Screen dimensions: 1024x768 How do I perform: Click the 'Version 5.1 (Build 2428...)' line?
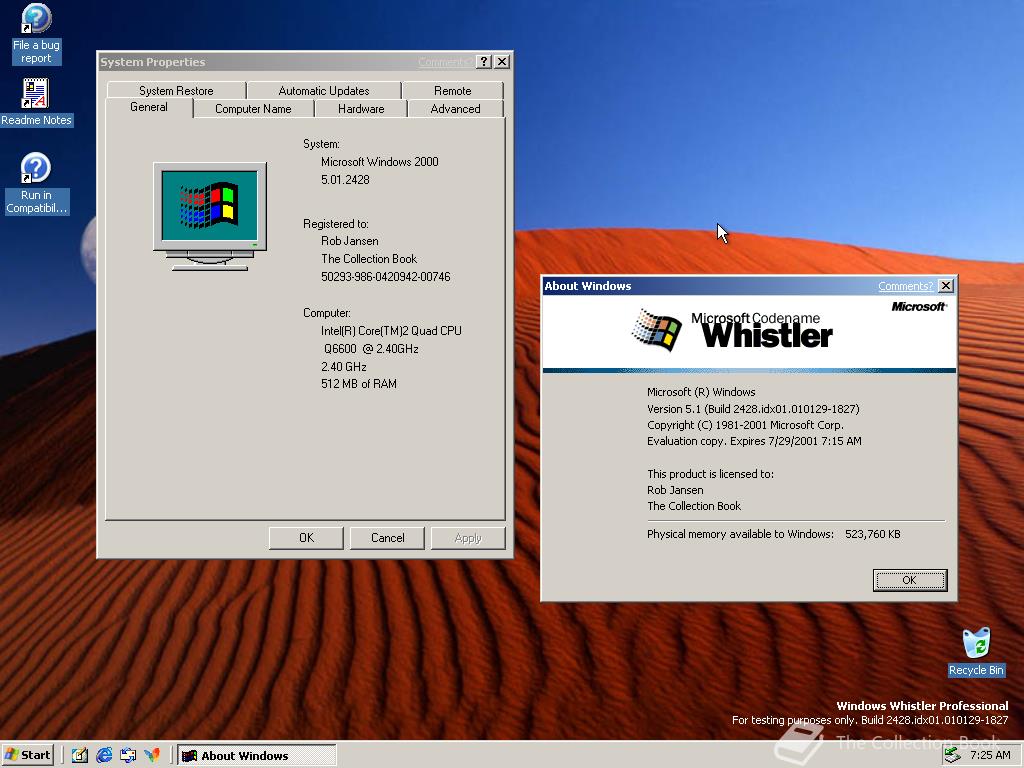tap(753, 409)
